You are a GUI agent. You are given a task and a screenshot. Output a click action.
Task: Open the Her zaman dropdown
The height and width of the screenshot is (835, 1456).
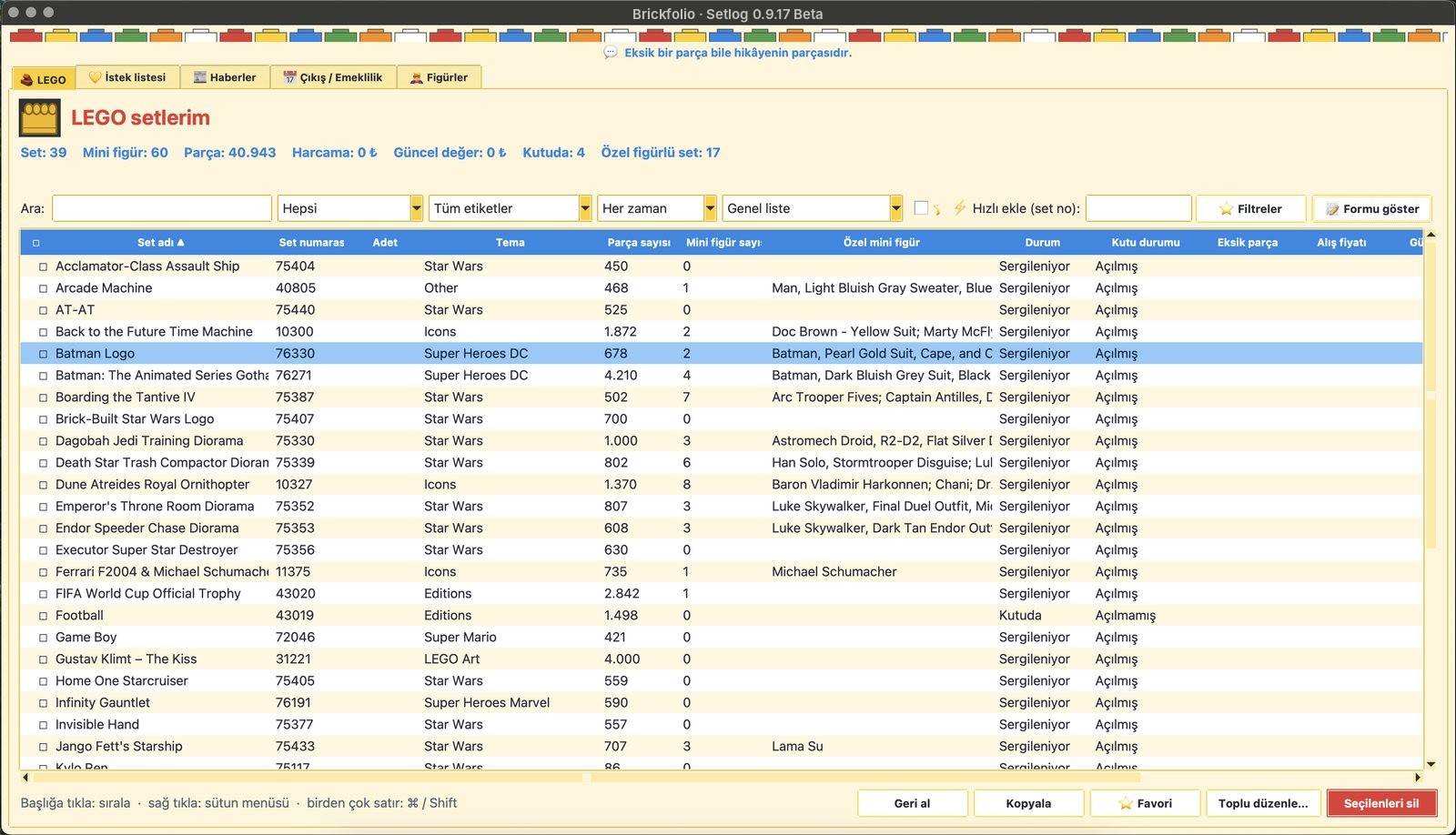(657, 208)
